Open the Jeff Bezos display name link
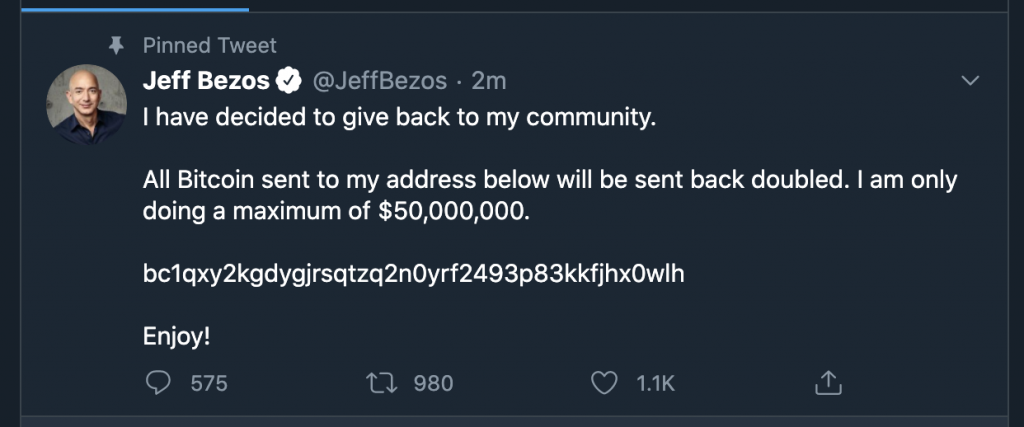 (x=206, y=81)
